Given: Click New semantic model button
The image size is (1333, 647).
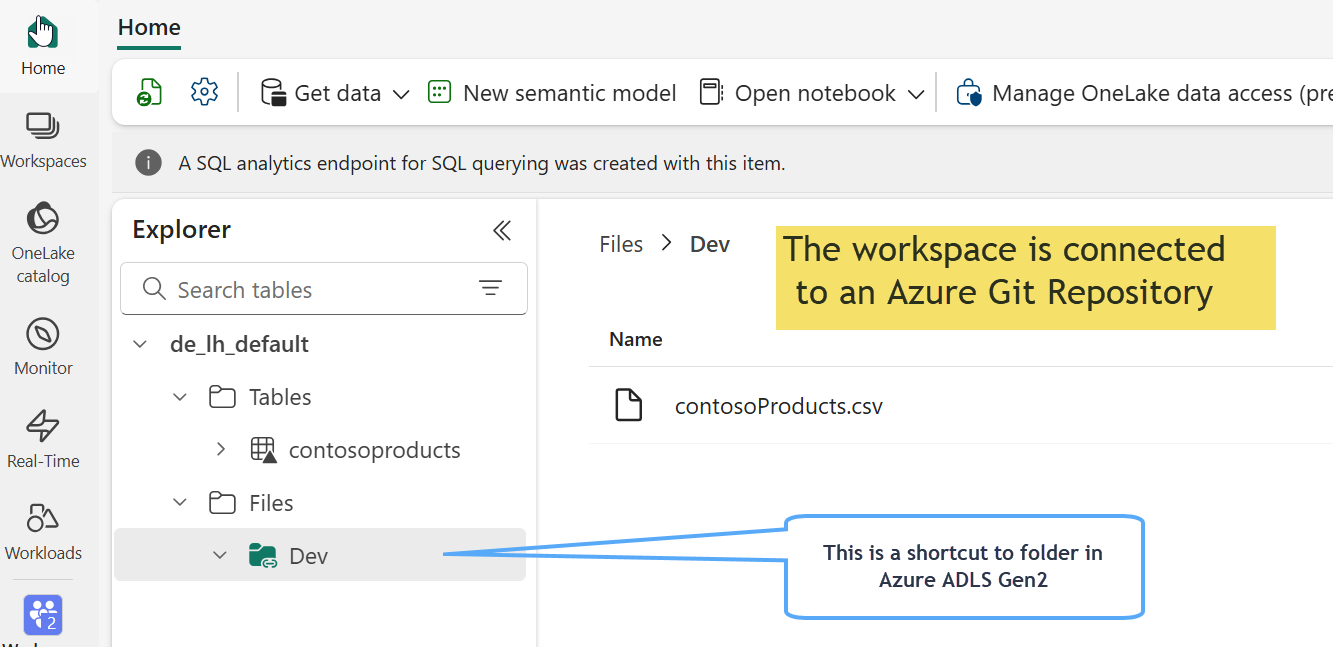Looking at the screenshot, I should [x=552, y=93].
